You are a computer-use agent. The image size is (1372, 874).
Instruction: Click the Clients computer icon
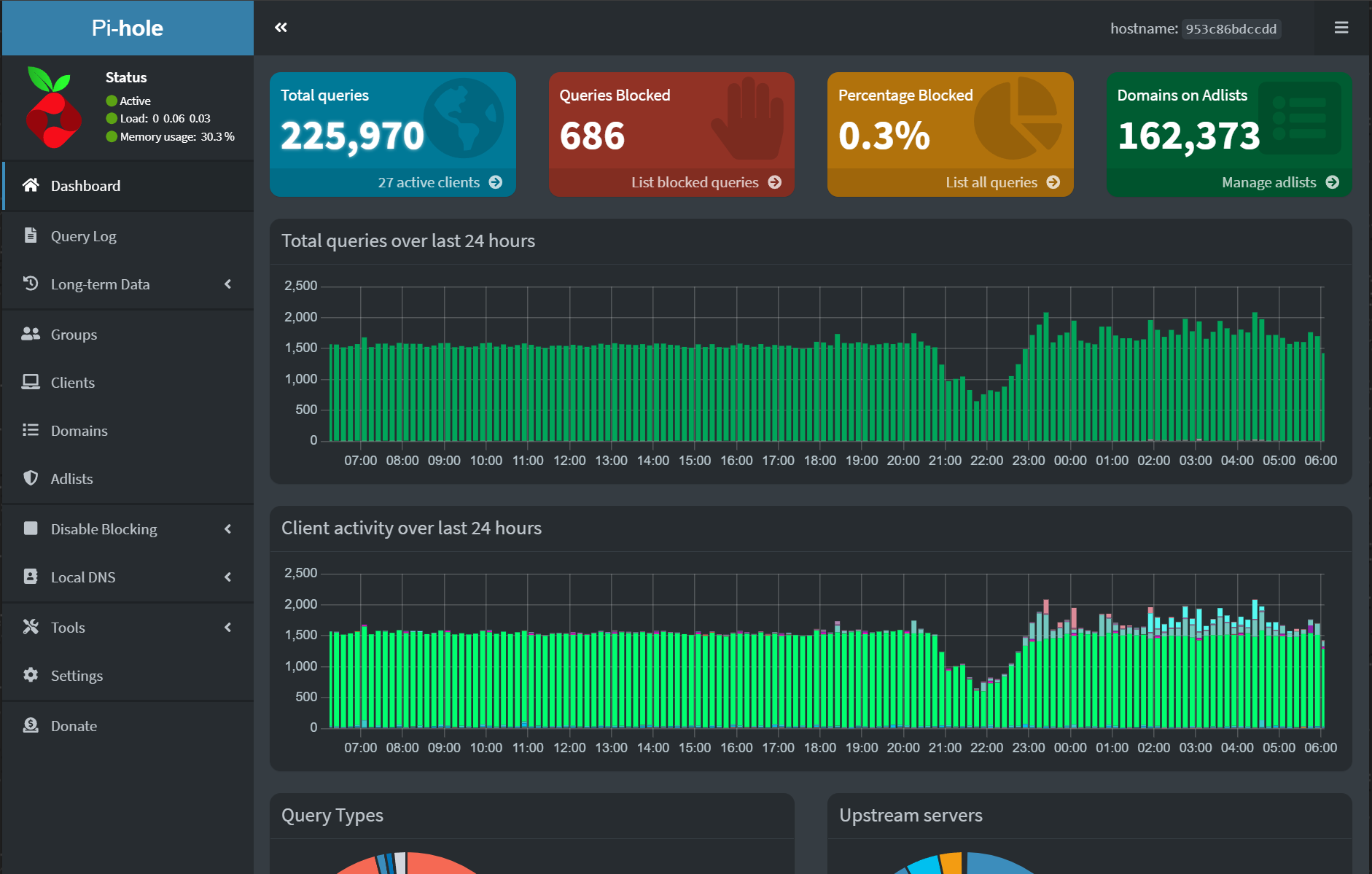click(30, 381)
